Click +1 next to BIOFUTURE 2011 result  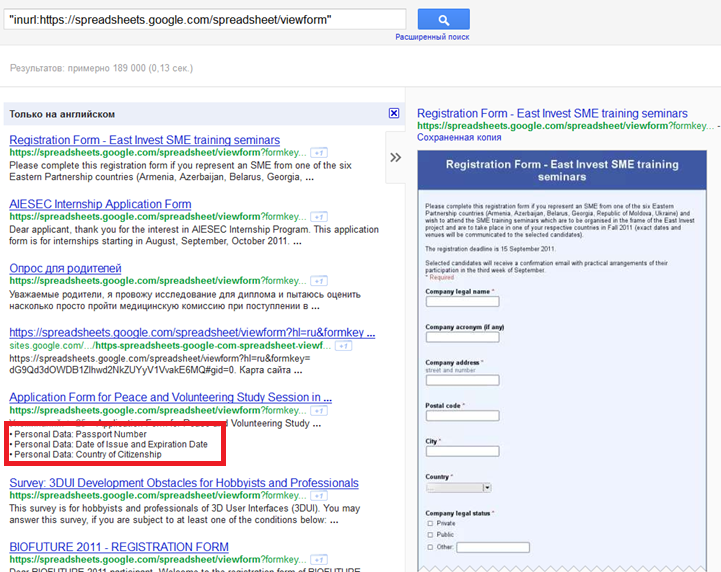tap(319, 560)
